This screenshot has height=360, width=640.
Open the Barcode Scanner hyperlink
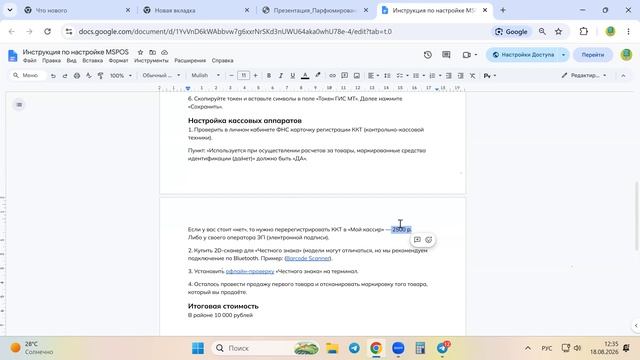click(x=308, y=258)
